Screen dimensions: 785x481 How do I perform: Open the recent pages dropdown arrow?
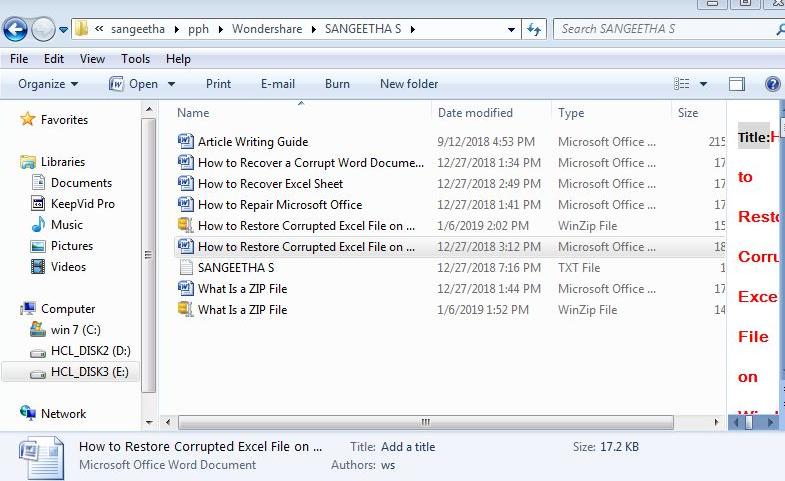[64, 30]
